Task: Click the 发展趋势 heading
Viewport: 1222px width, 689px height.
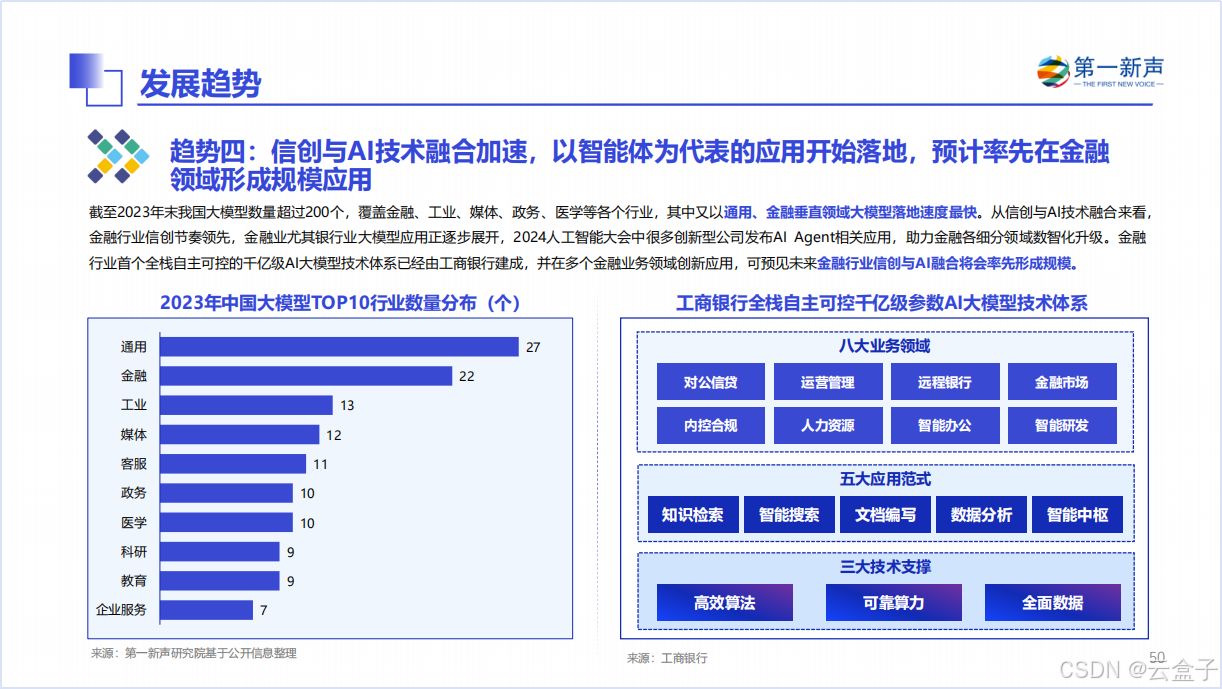Action: pyautogui.click(x=200, y=84)
